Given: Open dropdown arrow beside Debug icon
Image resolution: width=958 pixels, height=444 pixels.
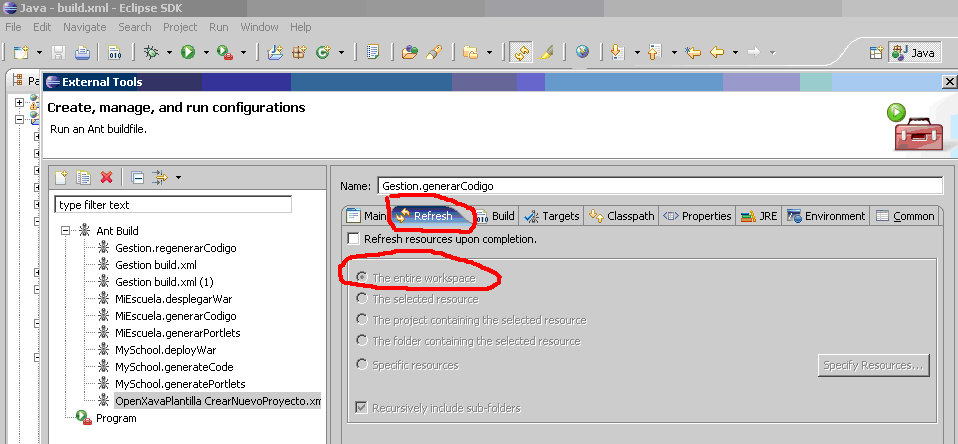Looking at the screenshot, I should pos(169,53).
